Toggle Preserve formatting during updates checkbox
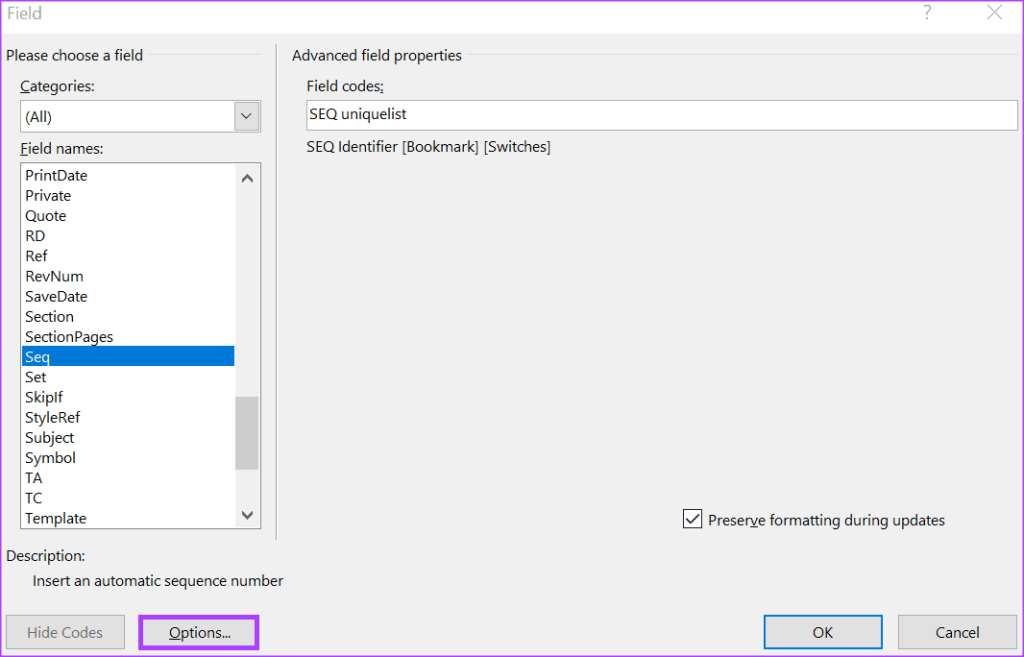The image size is (1024, 657). click(x=692, y=519)
